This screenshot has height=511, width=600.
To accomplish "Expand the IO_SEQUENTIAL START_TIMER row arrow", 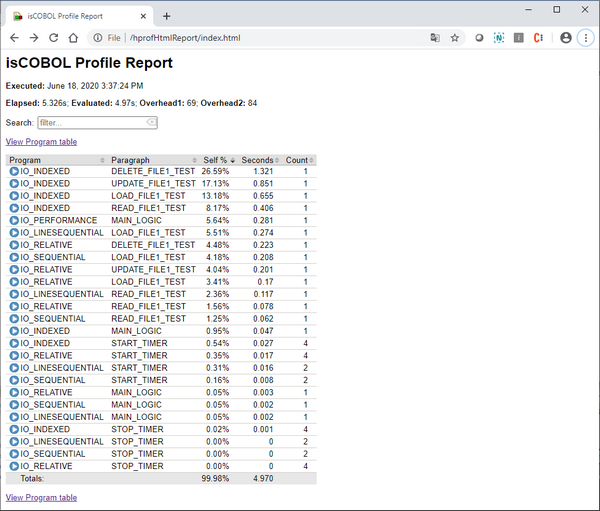I will 14,380.
